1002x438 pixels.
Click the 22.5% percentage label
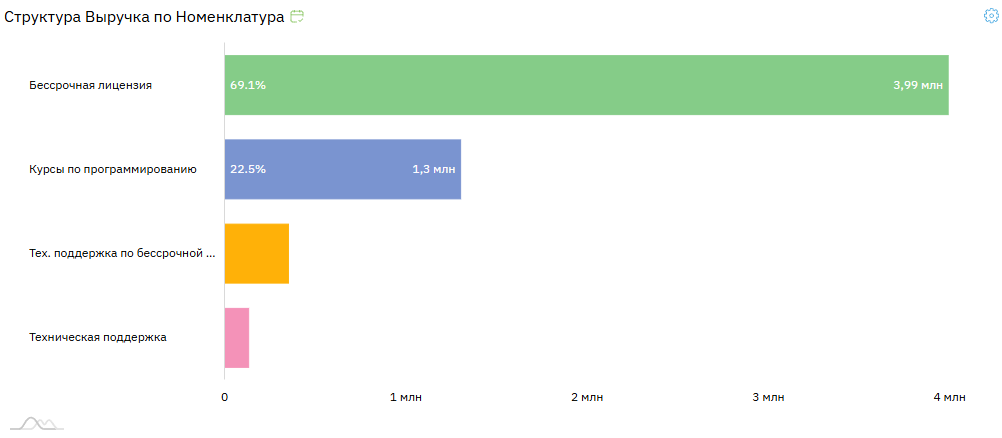click(x=248, y=169)
